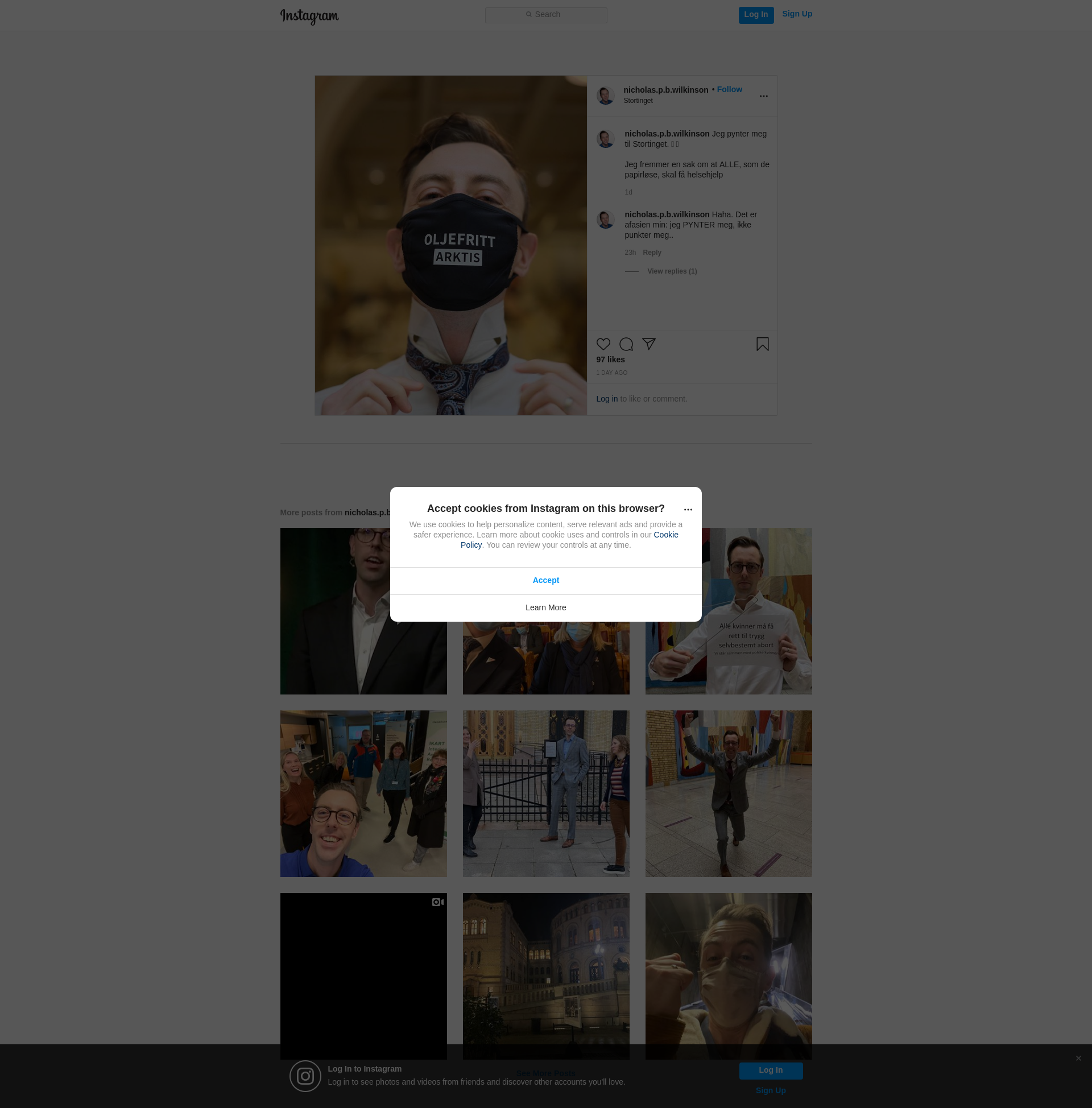Image resolution: width=1092 pixels, height=1108 pixels.
Task: Save the post with the bookmark icon
Action: pos(762,344)
